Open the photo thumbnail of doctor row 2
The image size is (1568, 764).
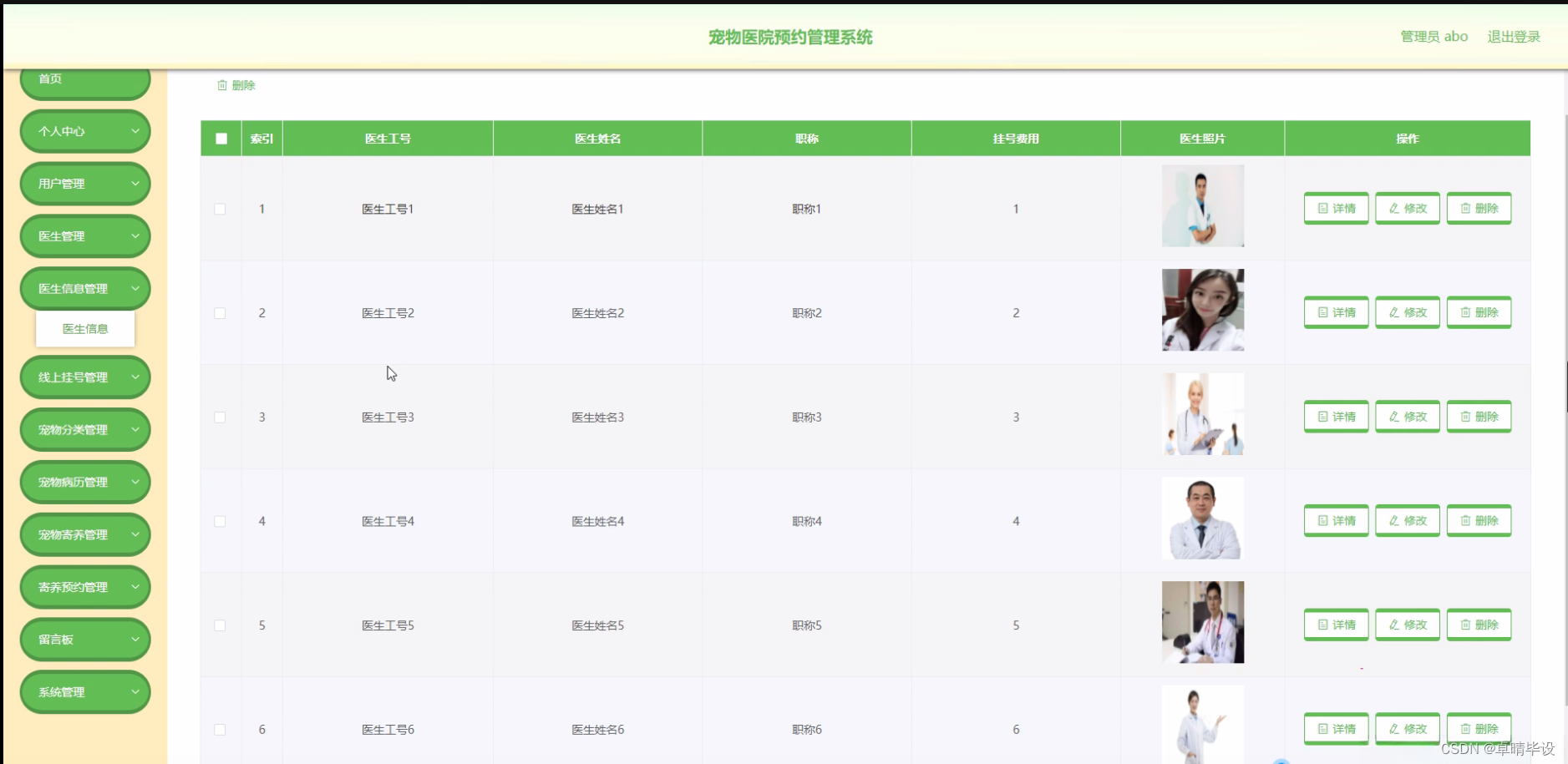[x=1202, y=310]
